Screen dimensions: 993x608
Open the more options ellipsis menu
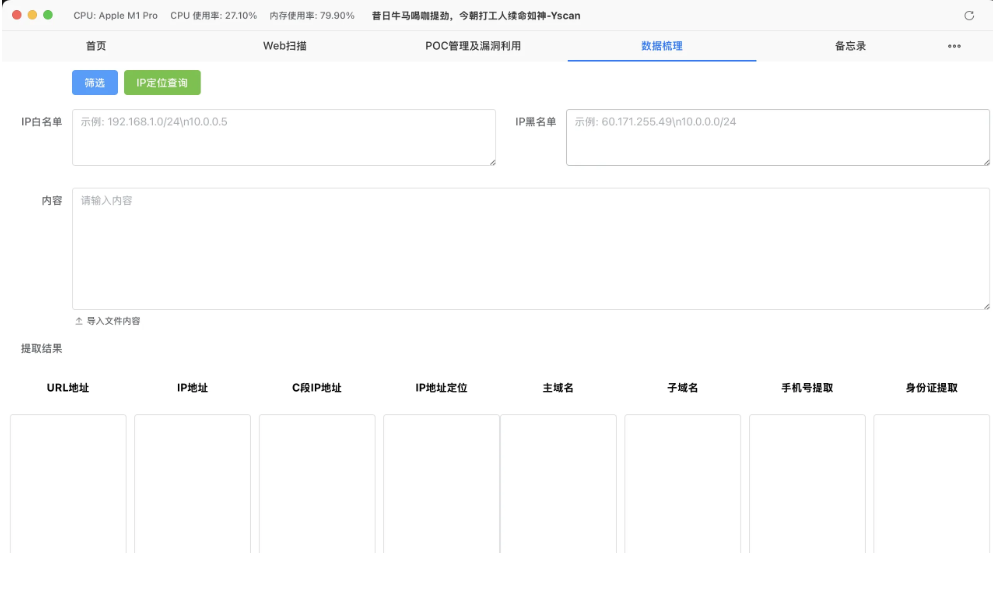click(x=954, y=46)
